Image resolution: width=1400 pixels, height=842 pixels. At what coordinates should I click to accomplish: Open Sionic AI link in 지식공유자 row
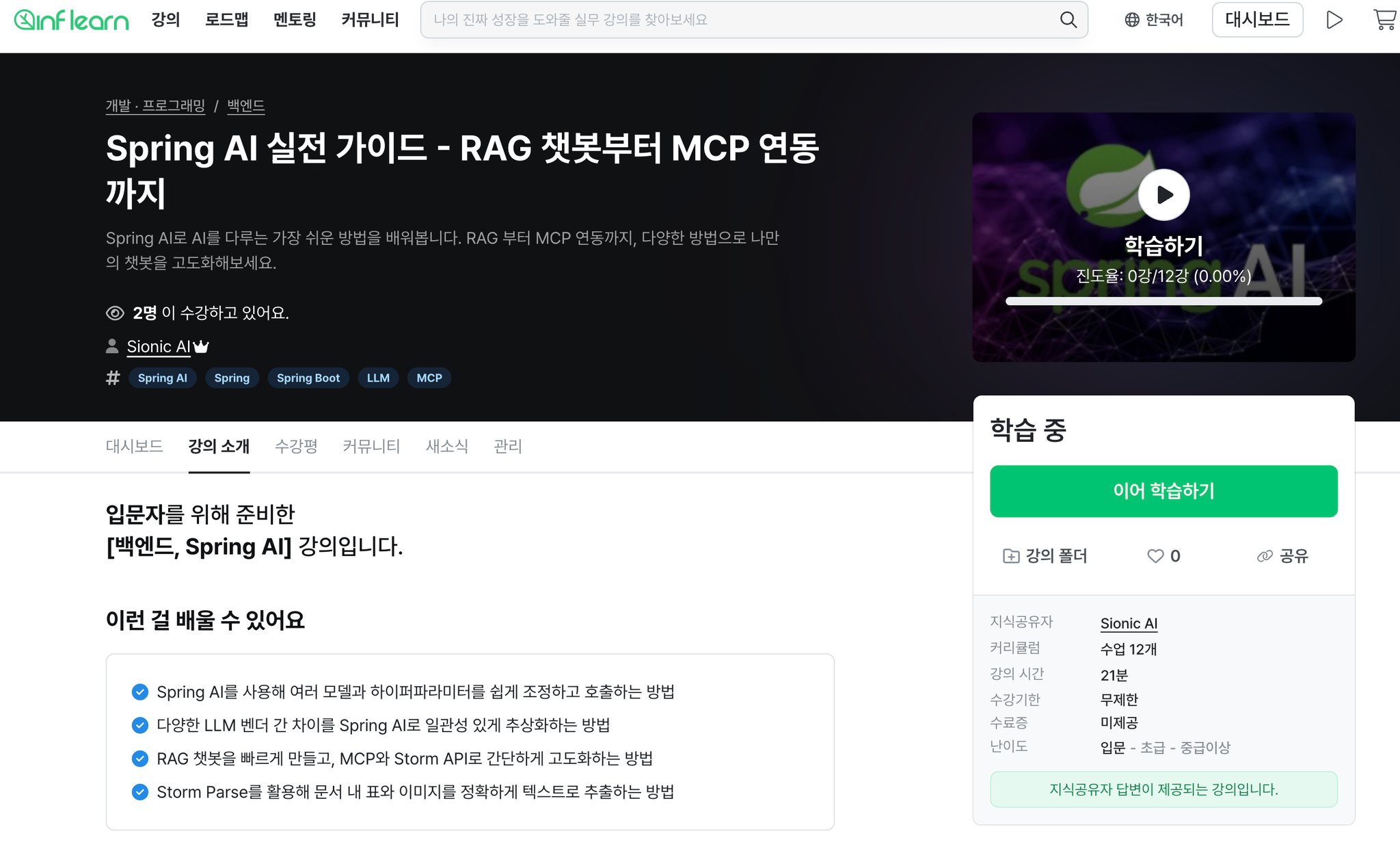pos(1129,623)
